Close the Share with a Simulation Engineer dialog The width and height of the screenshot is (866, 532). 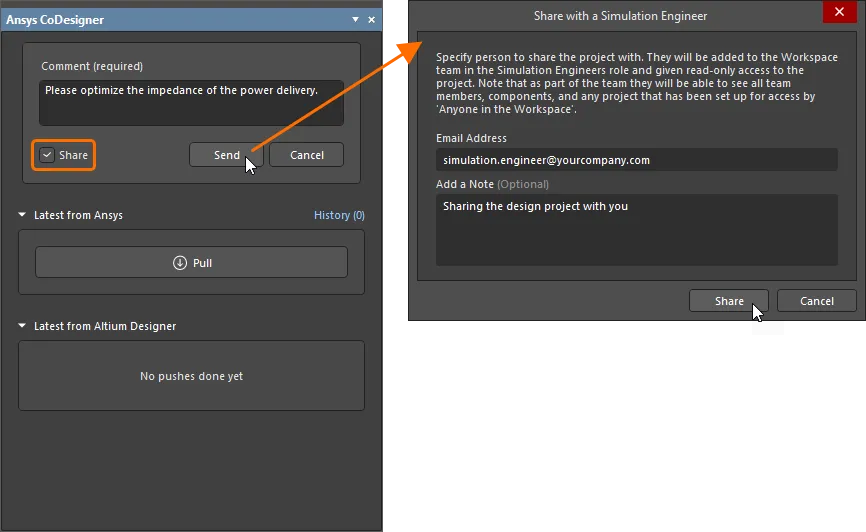839,12
